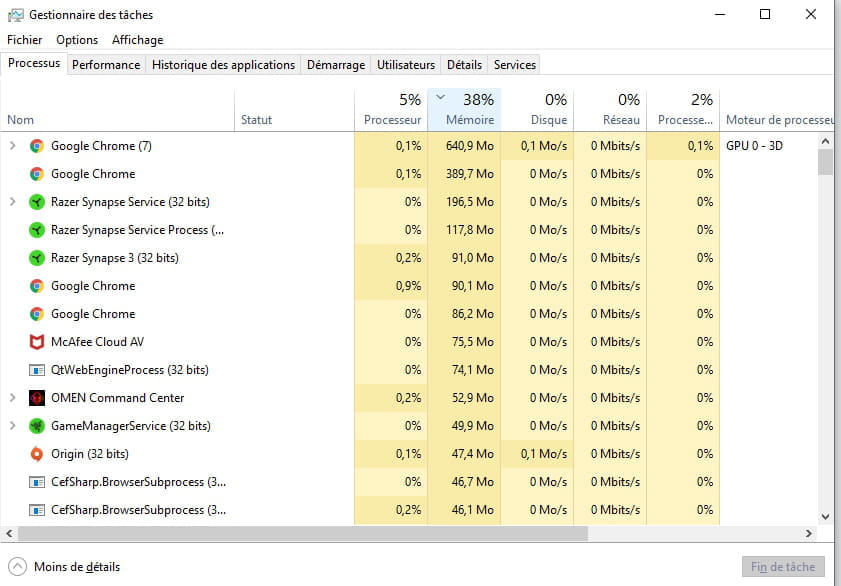Click the Razer Synapse Service Process icon
The height and width of the screenshot is (586, 841).
[36, 229]
